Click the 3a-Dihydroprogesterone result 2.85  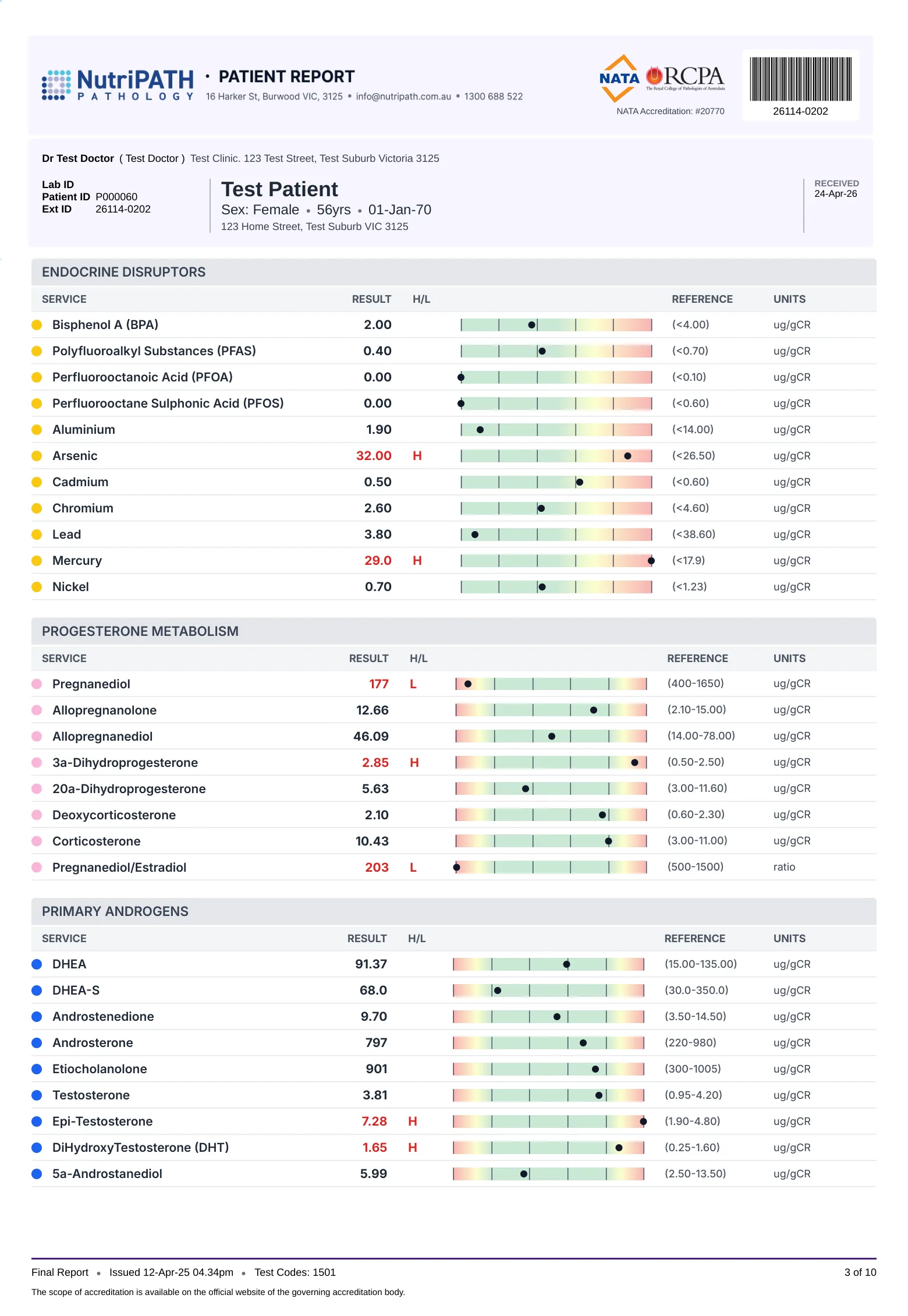click(x=375, y=762)
